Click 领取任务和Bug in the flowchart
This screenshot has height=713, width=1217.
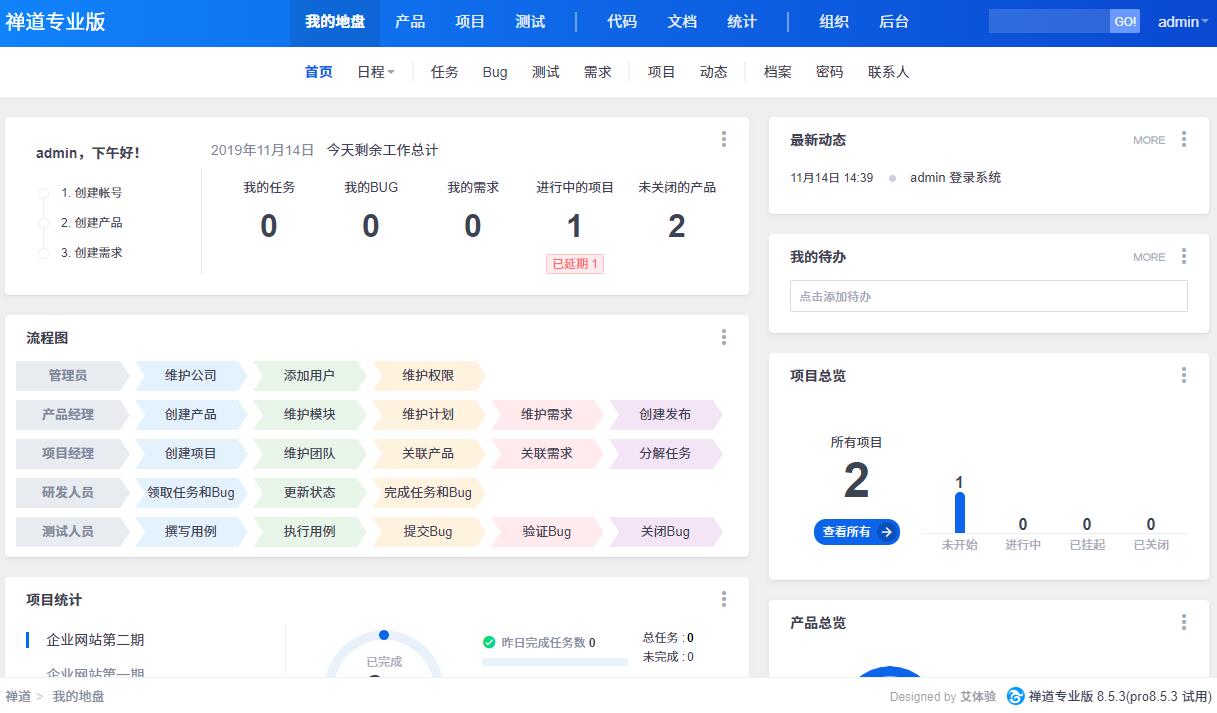(191, 492)
